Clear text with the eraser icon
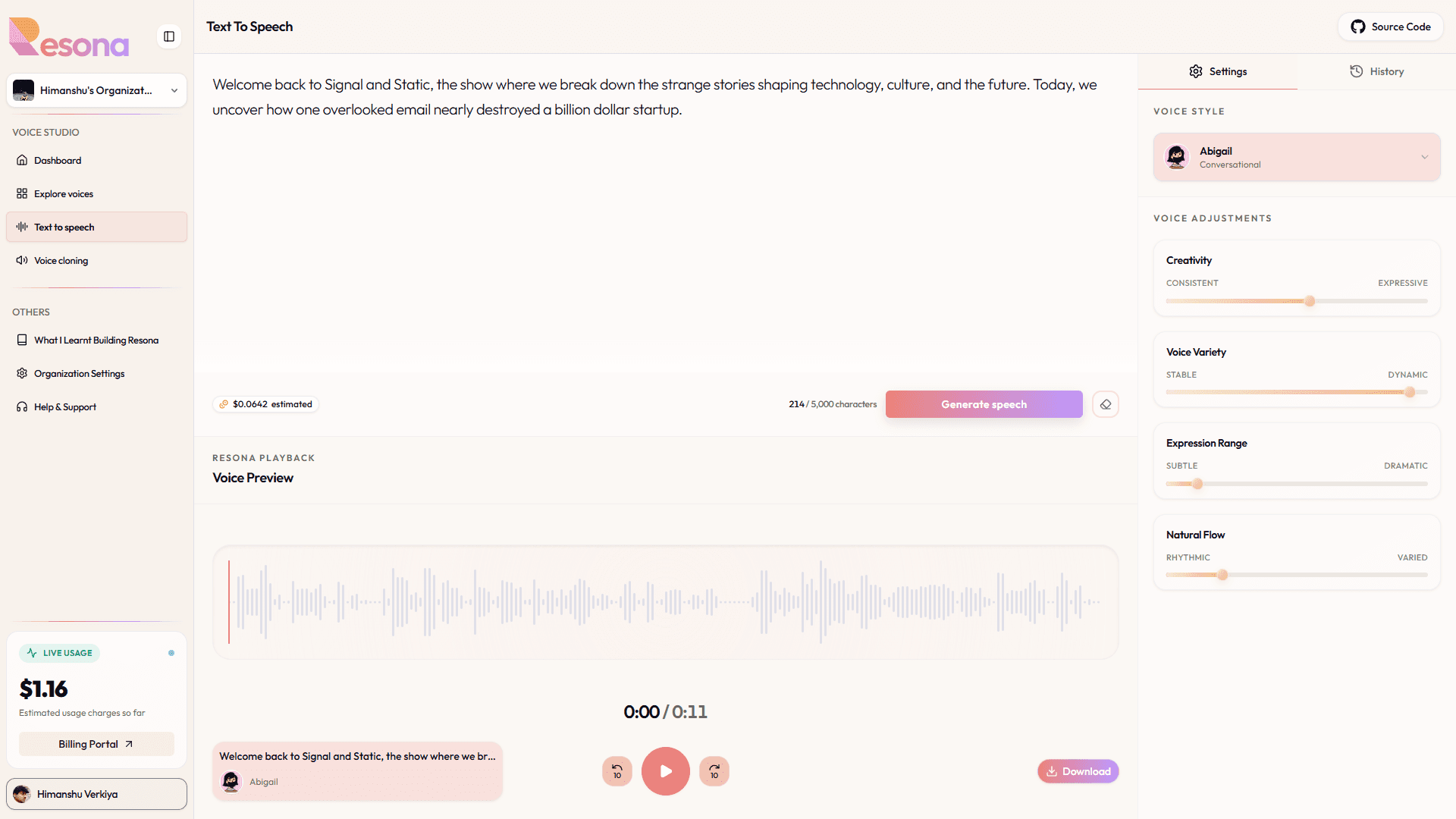This screenshot has width=1456, height=819. coord(1106,404)
